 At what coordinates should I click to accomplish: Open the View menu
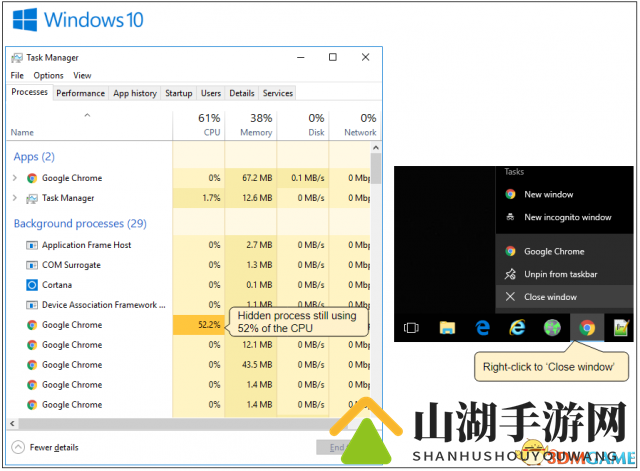82,76
